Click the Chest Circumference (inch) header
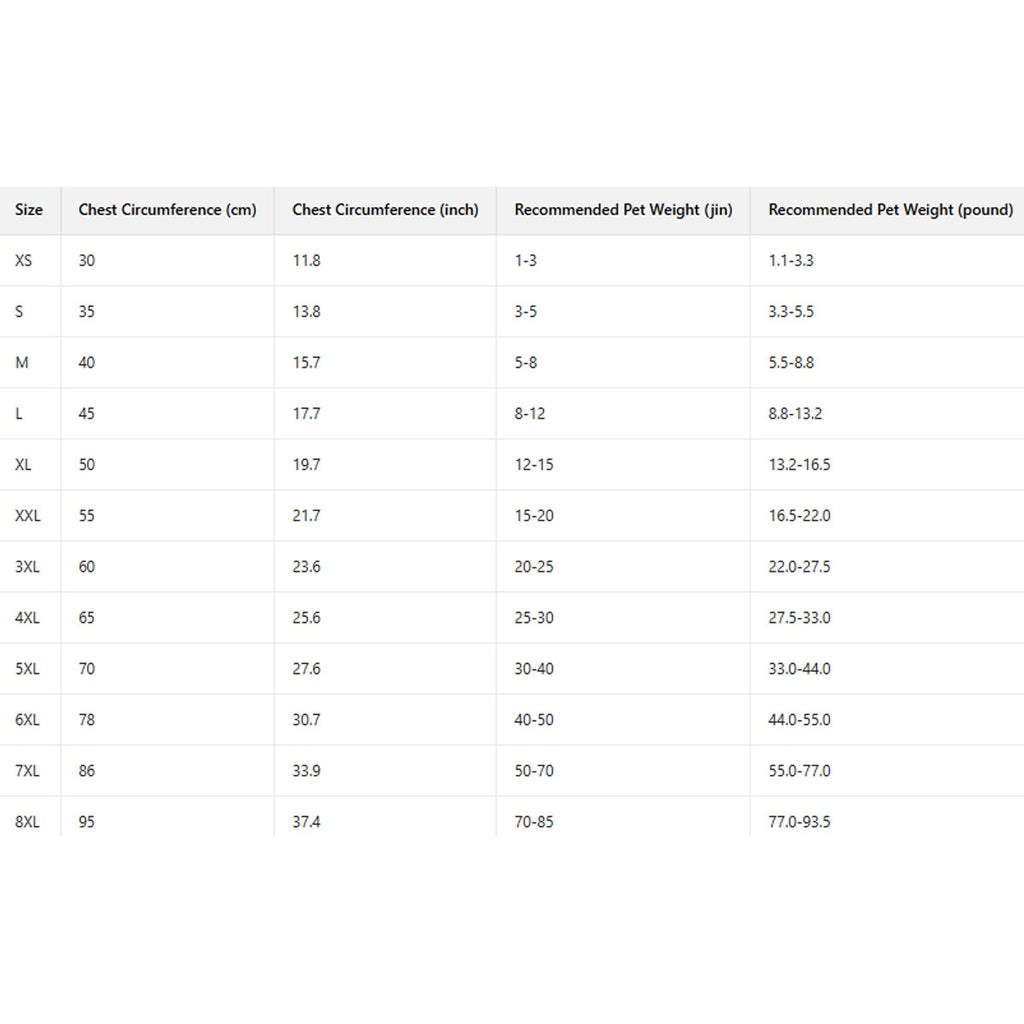 [385, 210]
